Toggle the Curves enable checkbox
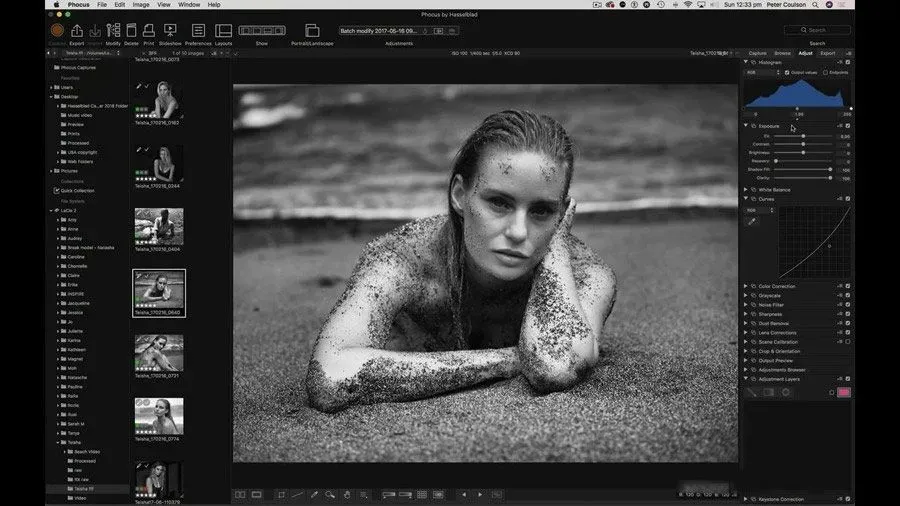 pyautogui.click(x=848, y=199)
